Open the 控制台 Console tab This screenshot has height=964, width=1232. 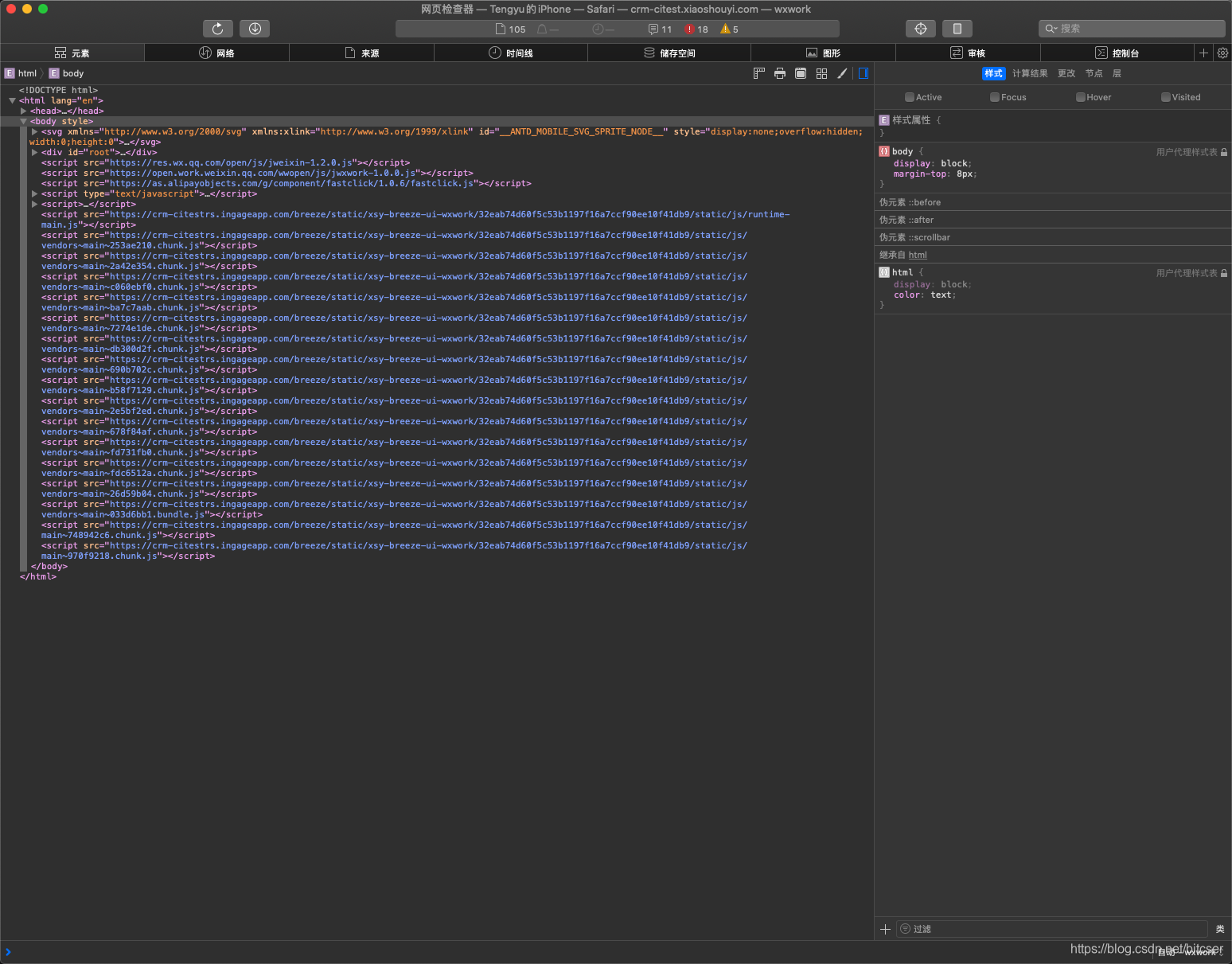click(1117, 53)
